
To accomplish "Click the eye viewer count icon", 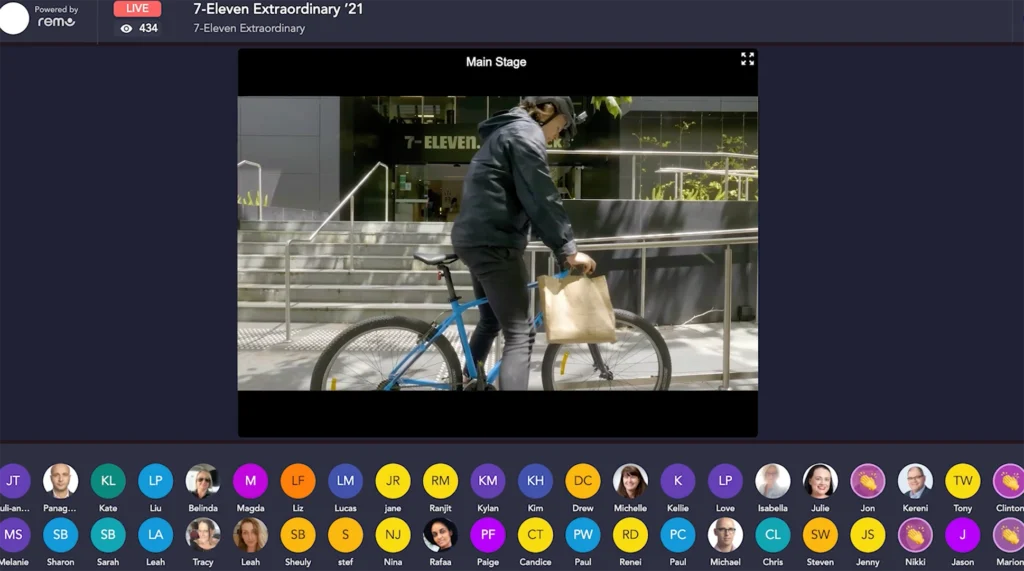I will click(127, 28).
